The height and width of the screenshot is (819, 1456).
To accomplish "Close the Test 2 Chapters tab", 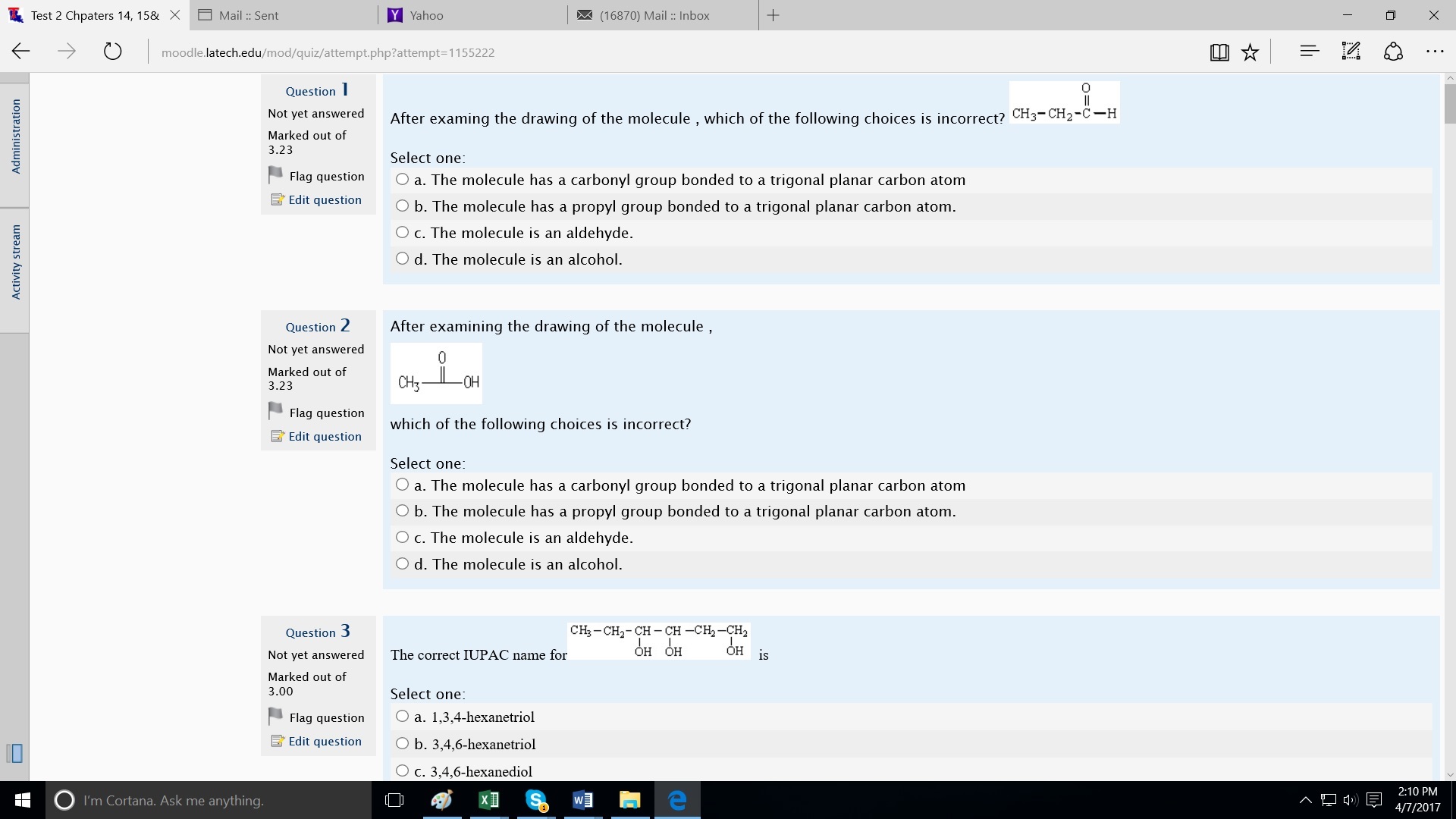I will [x=174, y=15].
